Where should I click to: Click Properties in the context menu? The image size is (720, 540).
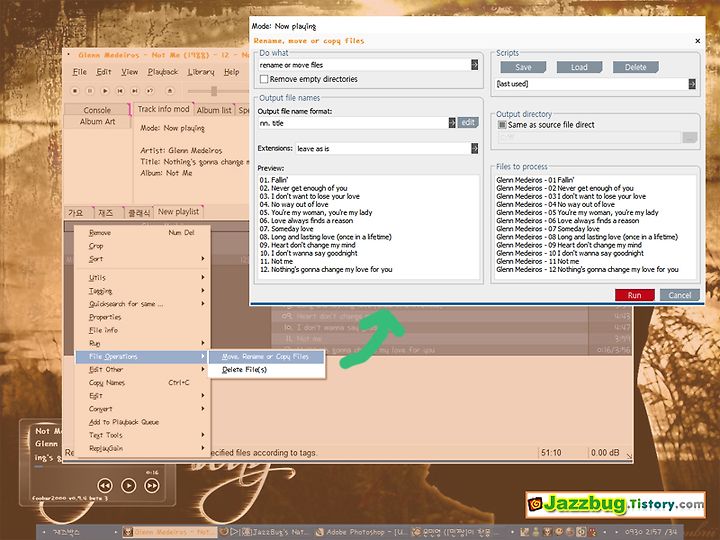point(143,317)
